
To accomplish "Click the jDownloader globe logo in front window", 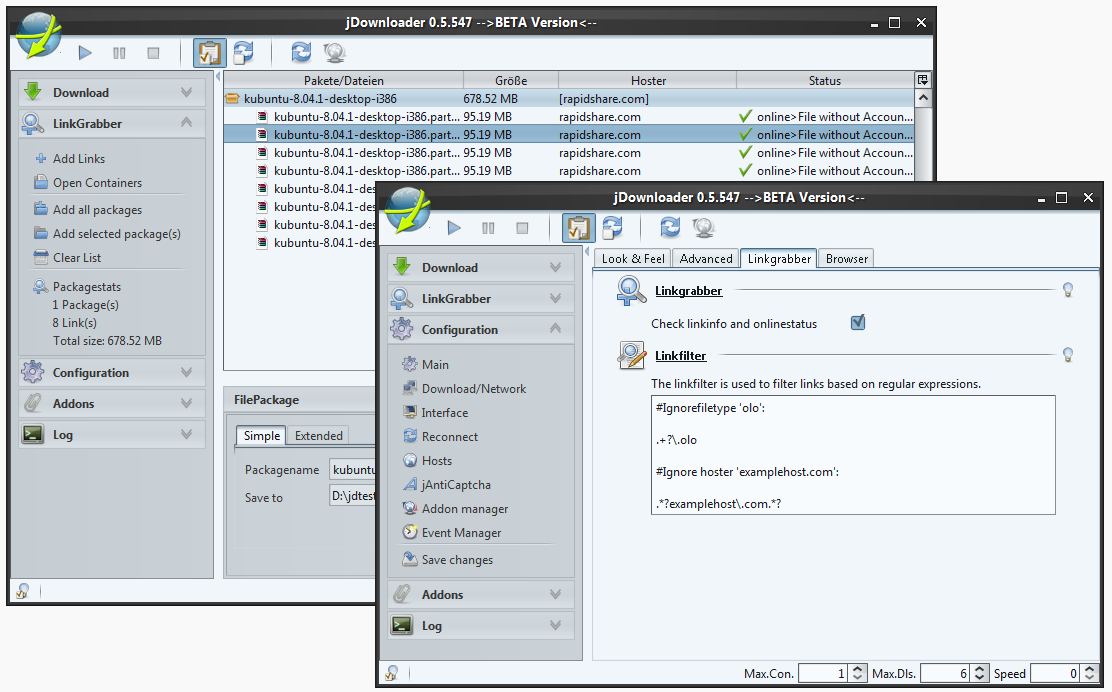I will (406, 210).
